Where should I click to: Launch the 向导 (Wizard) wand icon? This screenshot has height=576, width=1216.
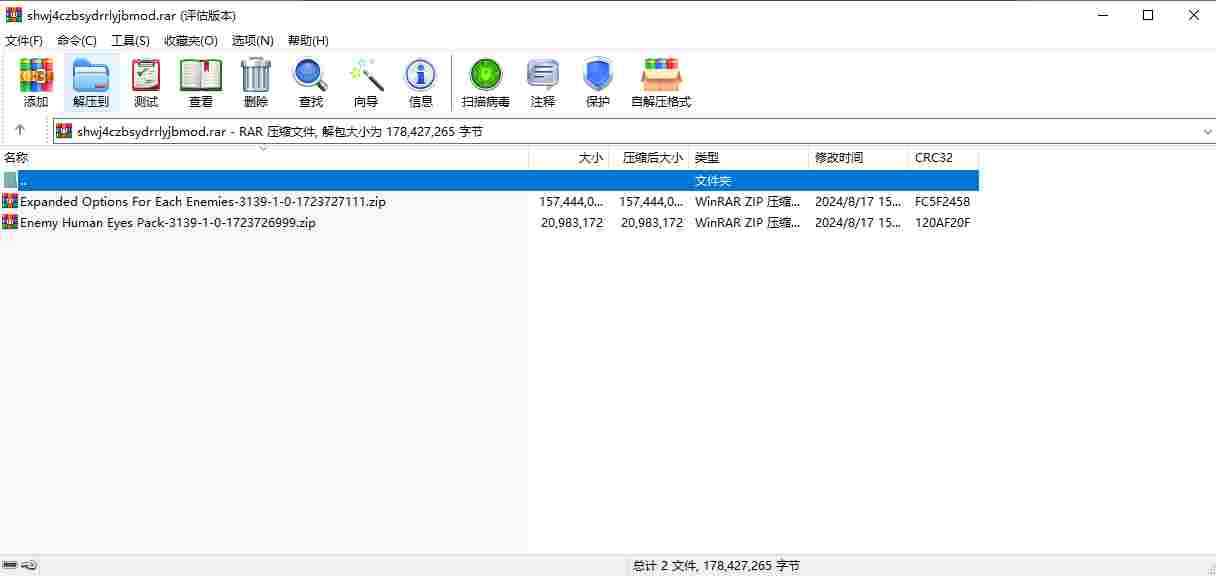click(366, 82)
